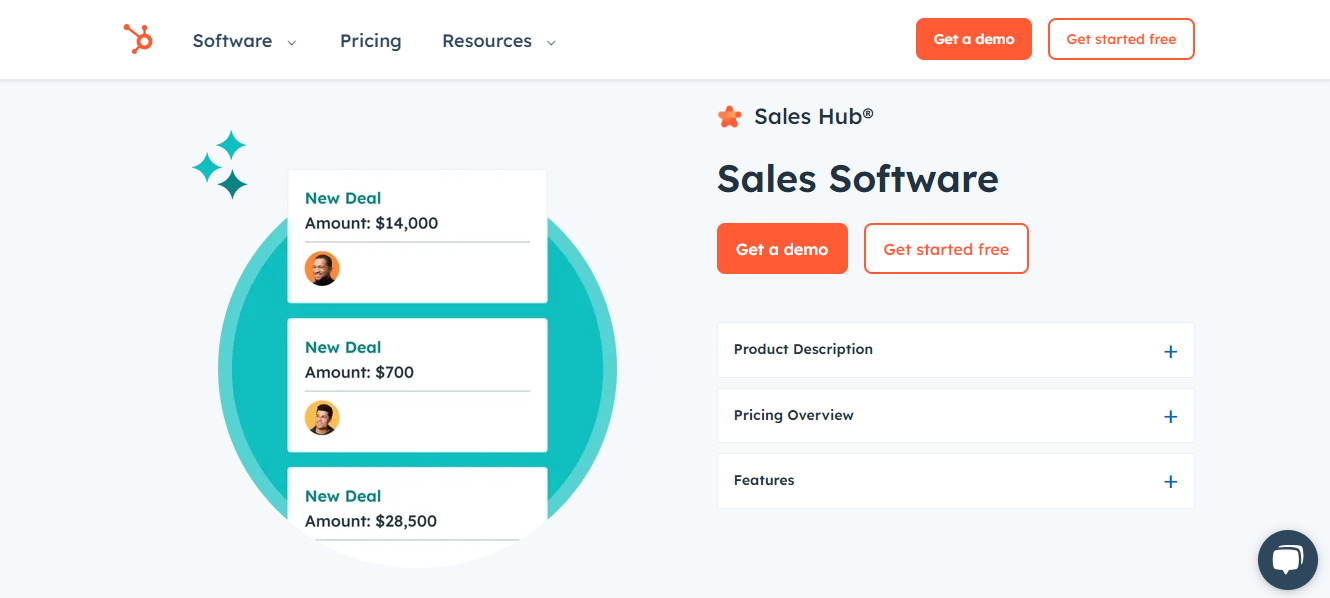The width and height of the screenshot is (1330, 598).
Task: Open the live chat bubble icon
Action: coord(1287,560)
